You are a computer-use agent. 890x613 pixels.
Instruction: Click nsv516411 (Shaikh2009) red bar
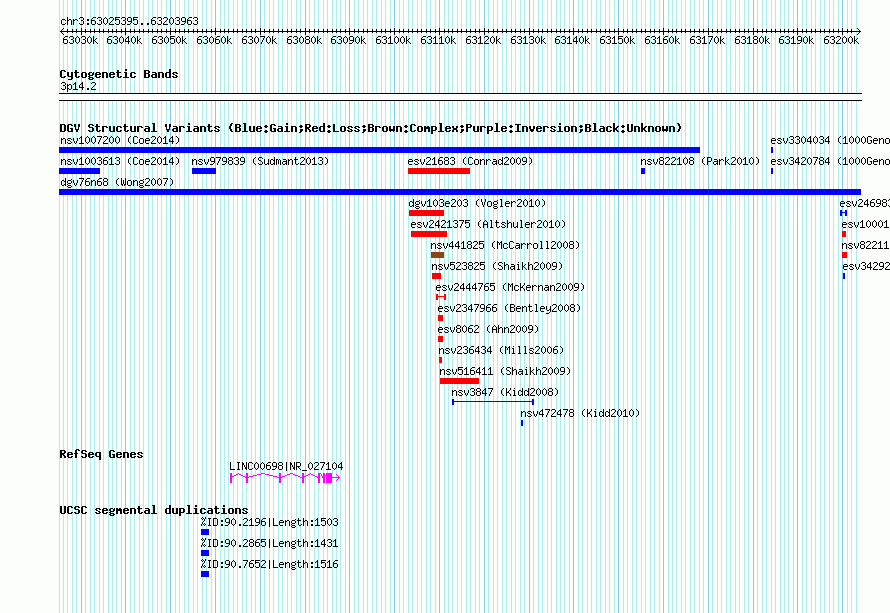[459, 381]
